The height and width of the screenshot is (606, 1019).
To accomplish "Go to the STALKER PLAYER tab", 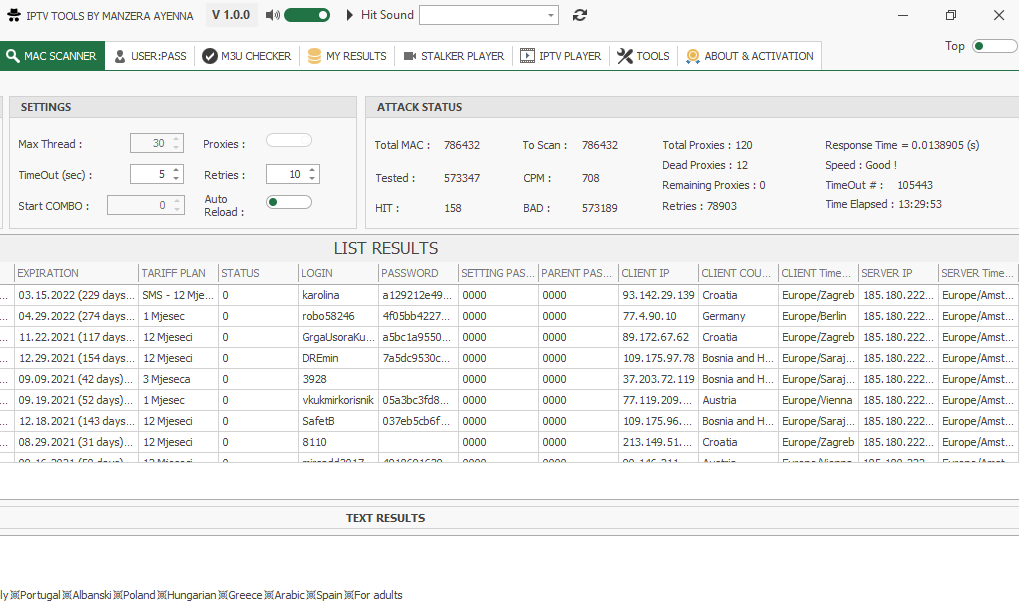I will (x=454, y=56).
